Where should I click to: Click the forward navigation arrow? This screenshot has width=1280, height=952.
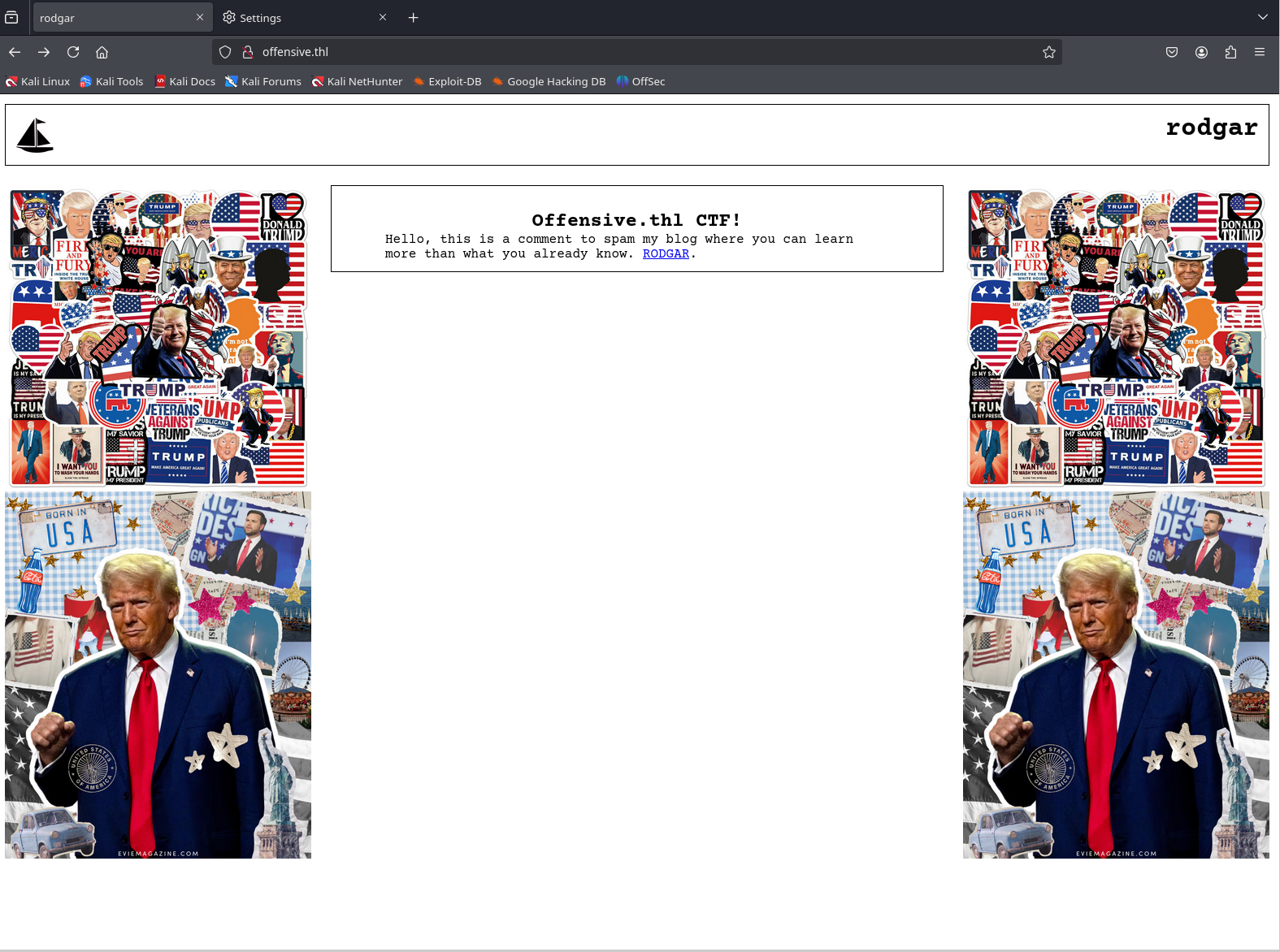[44, 52]
